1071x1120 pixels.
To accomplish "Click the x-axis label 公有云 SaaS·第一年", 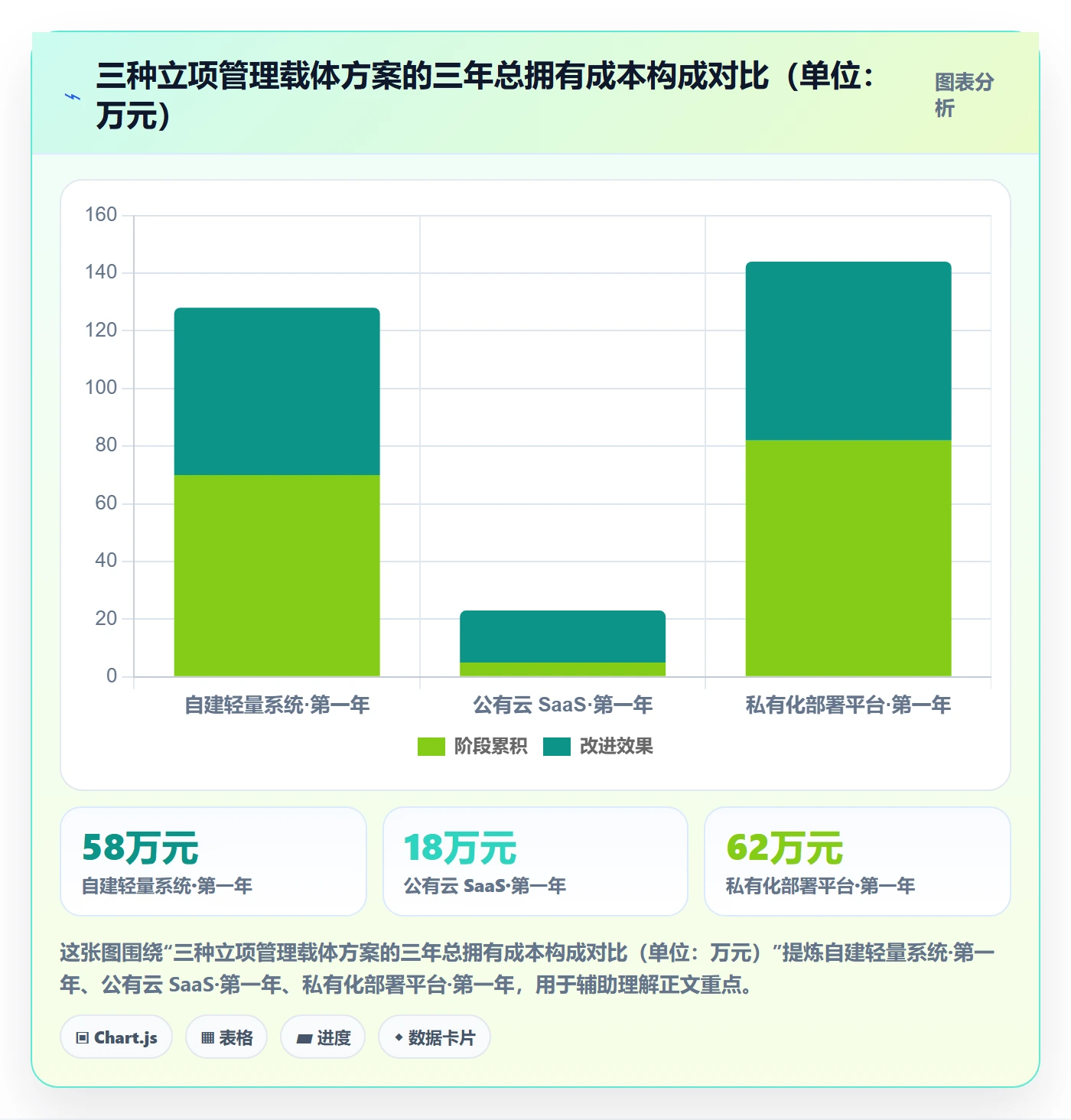I will [x=562, y=705].
